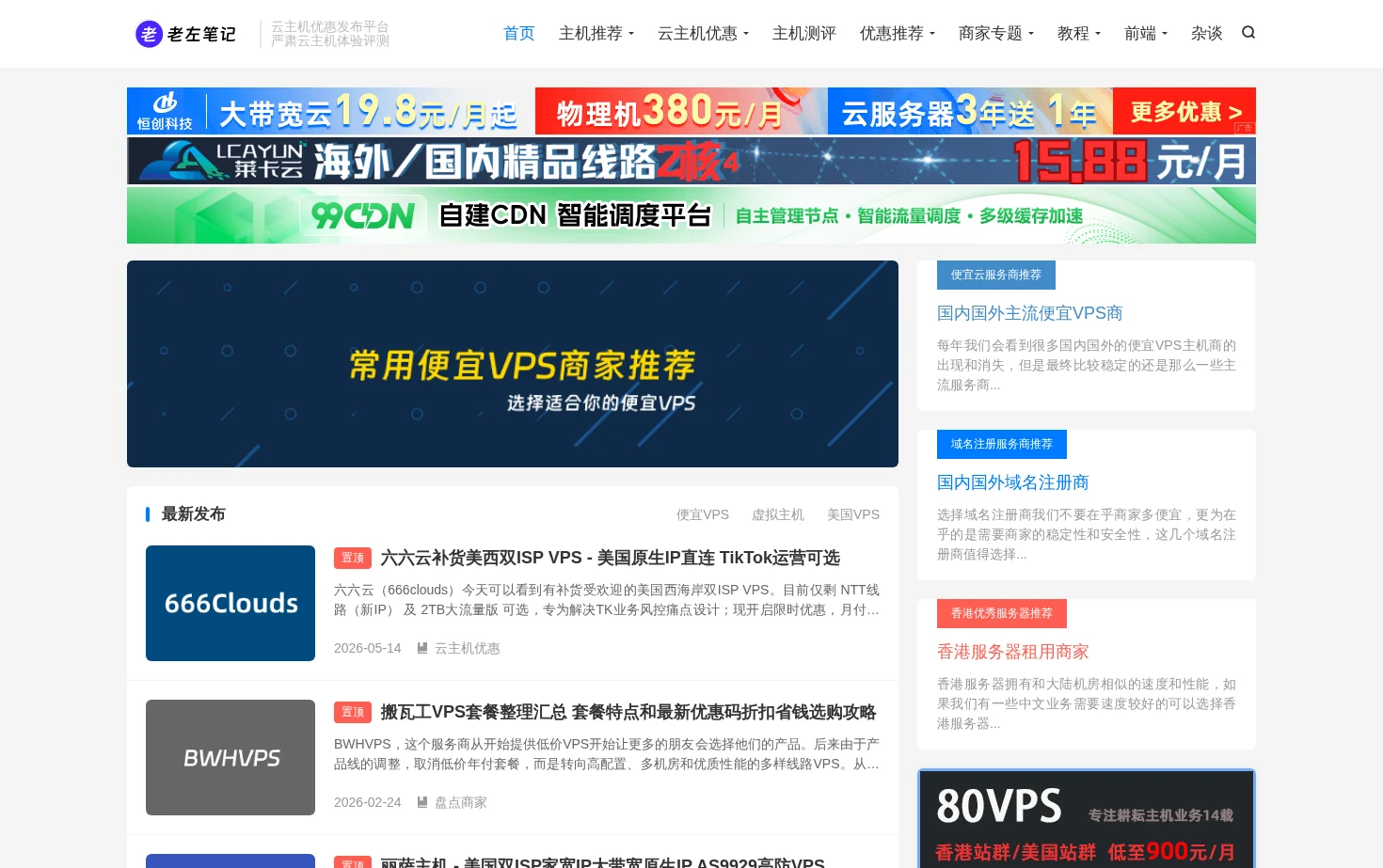
Task: Click the 更多优惠 button in top banner
Action: point(1184,111)
